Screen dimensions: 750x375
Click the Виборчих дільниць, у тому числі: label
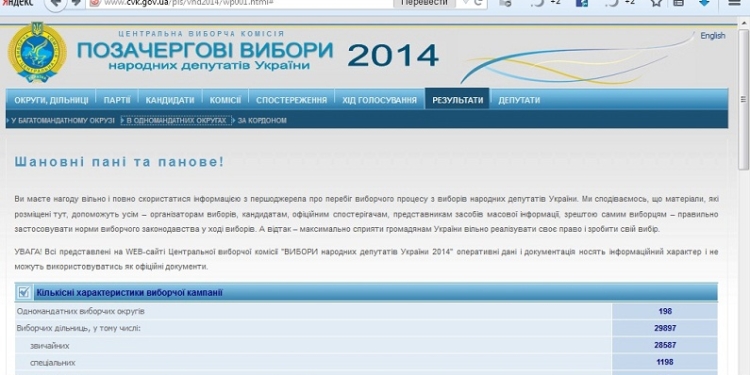click(x=78, y=328)
